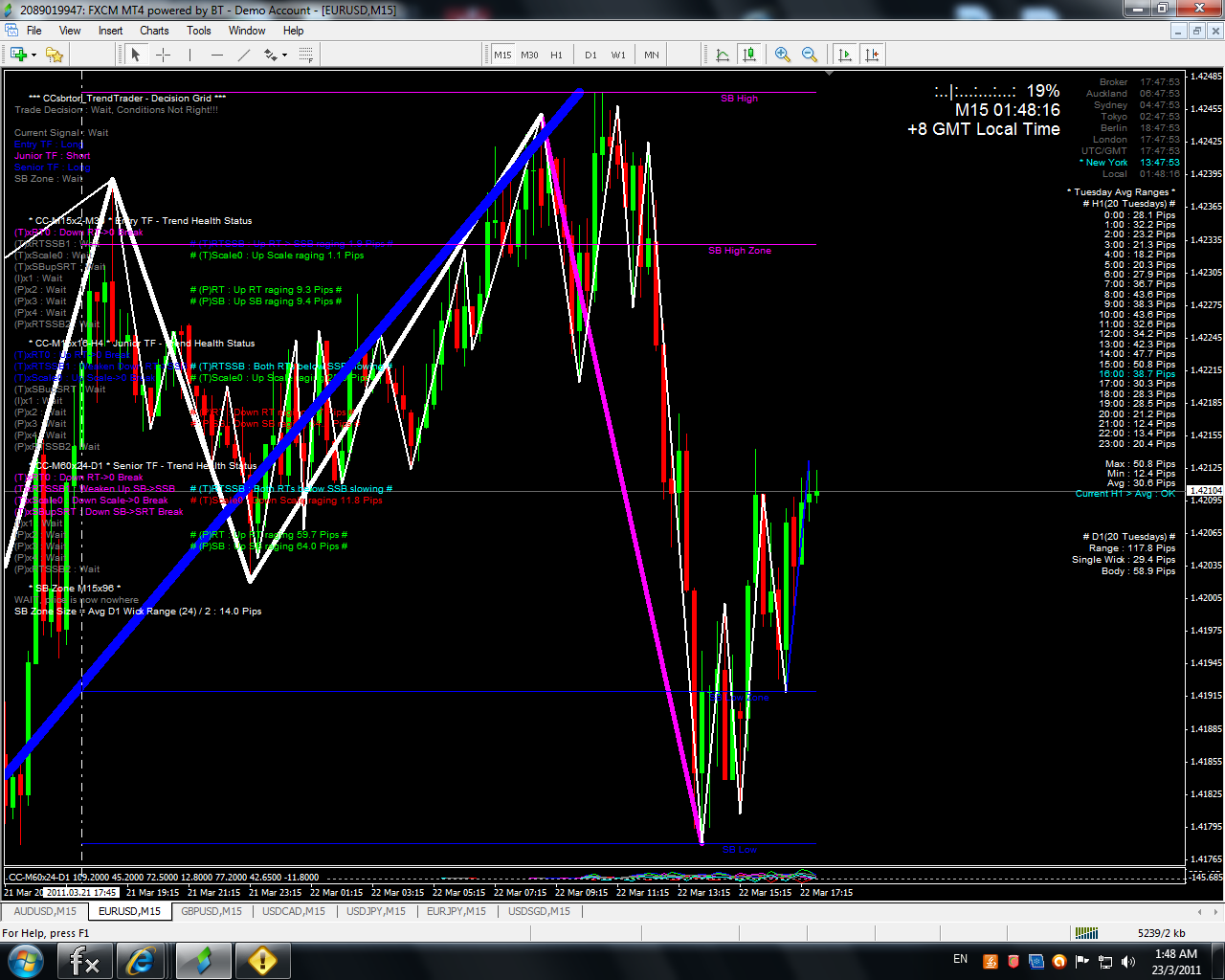
Task: Click the '5239/2 kb' status bar entry
Action: click(x=1161, y=933)
